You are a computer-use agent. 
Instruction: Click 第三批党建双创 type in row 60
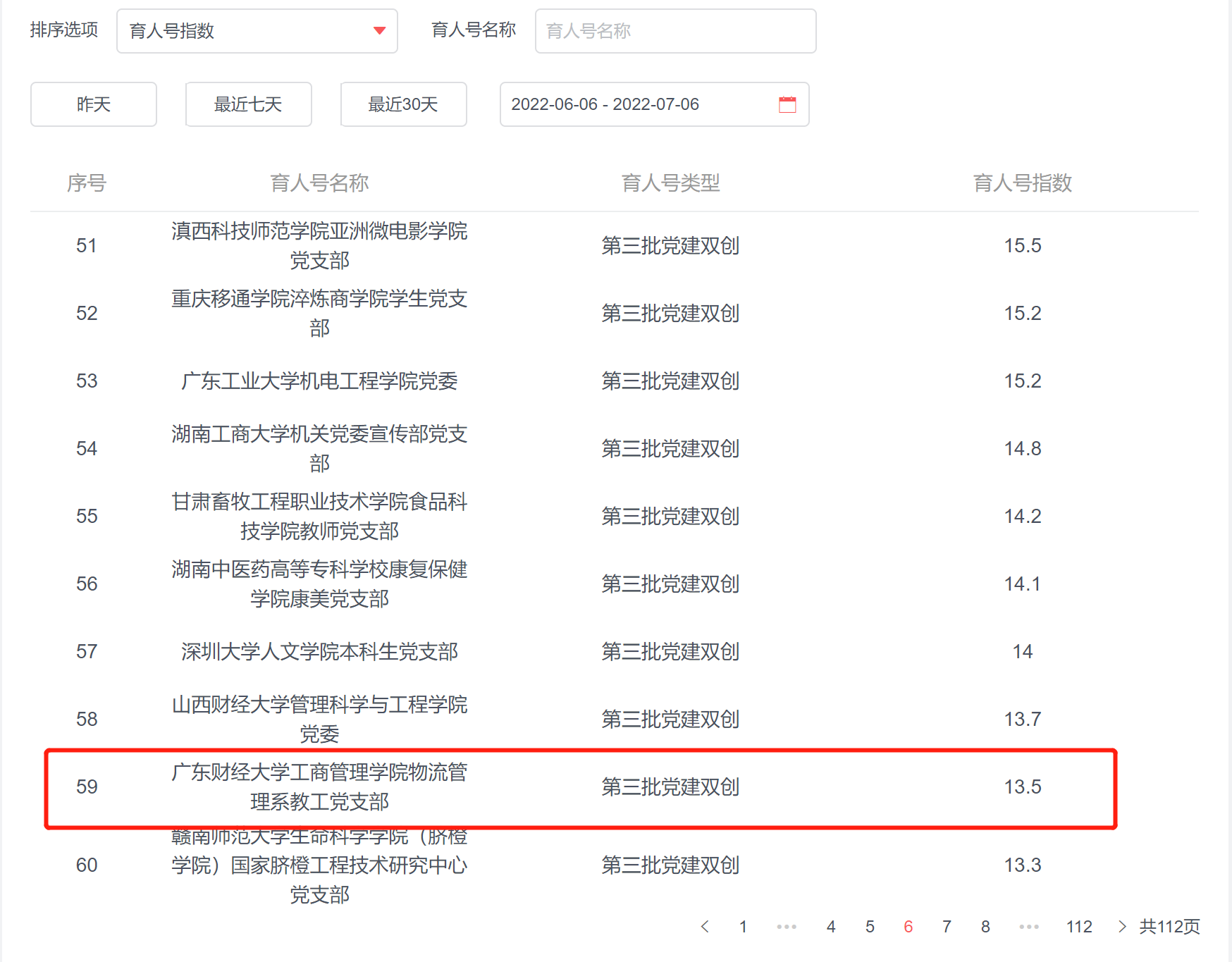(x=670, y=865)
